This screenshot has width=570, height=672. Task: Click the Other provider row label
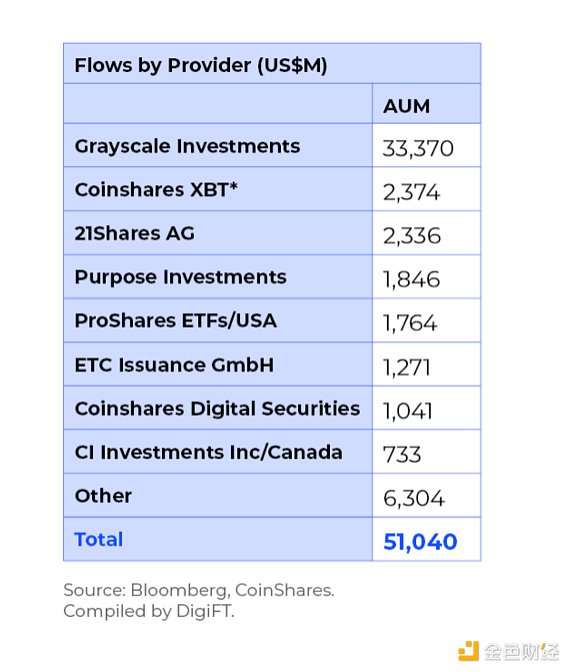[x=103, y=496]
